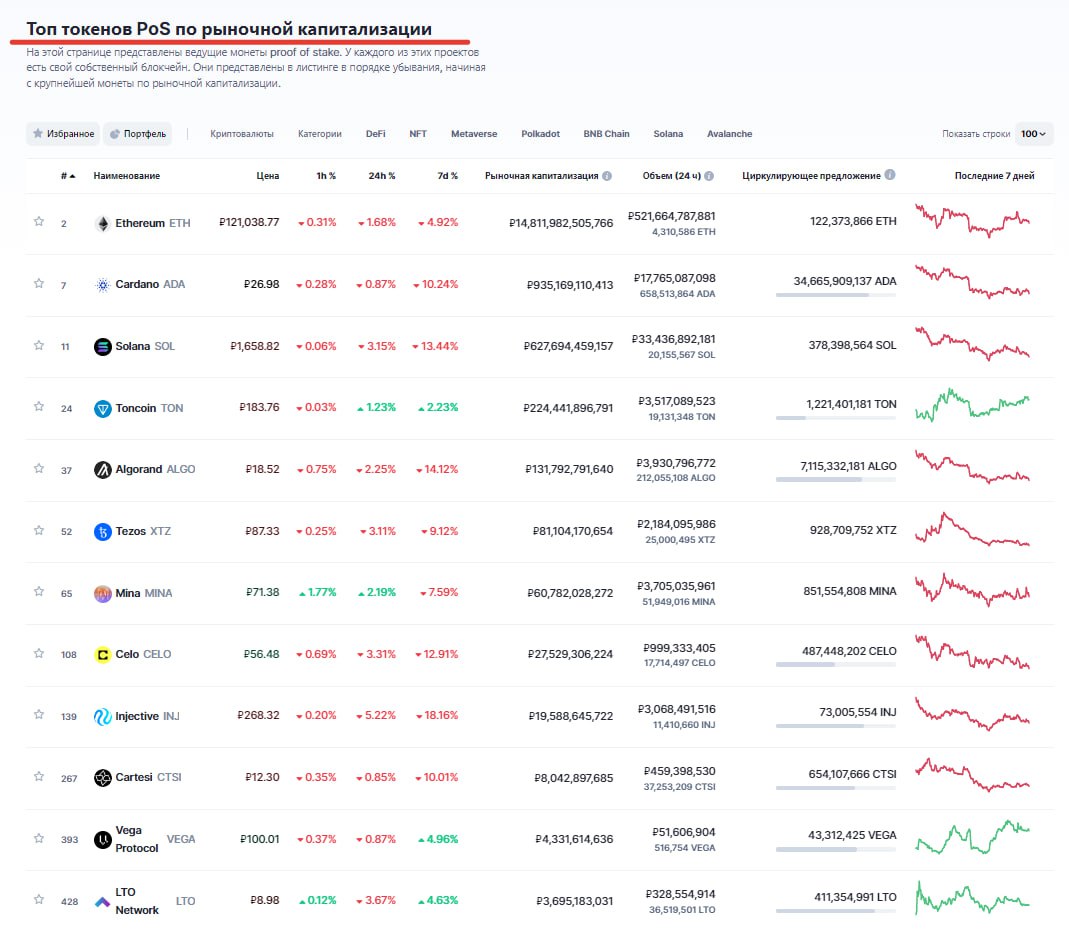The image size is (1069, 929).
Task: Open info icon beside Рыночная капитализация header
Action: [607, 176]
